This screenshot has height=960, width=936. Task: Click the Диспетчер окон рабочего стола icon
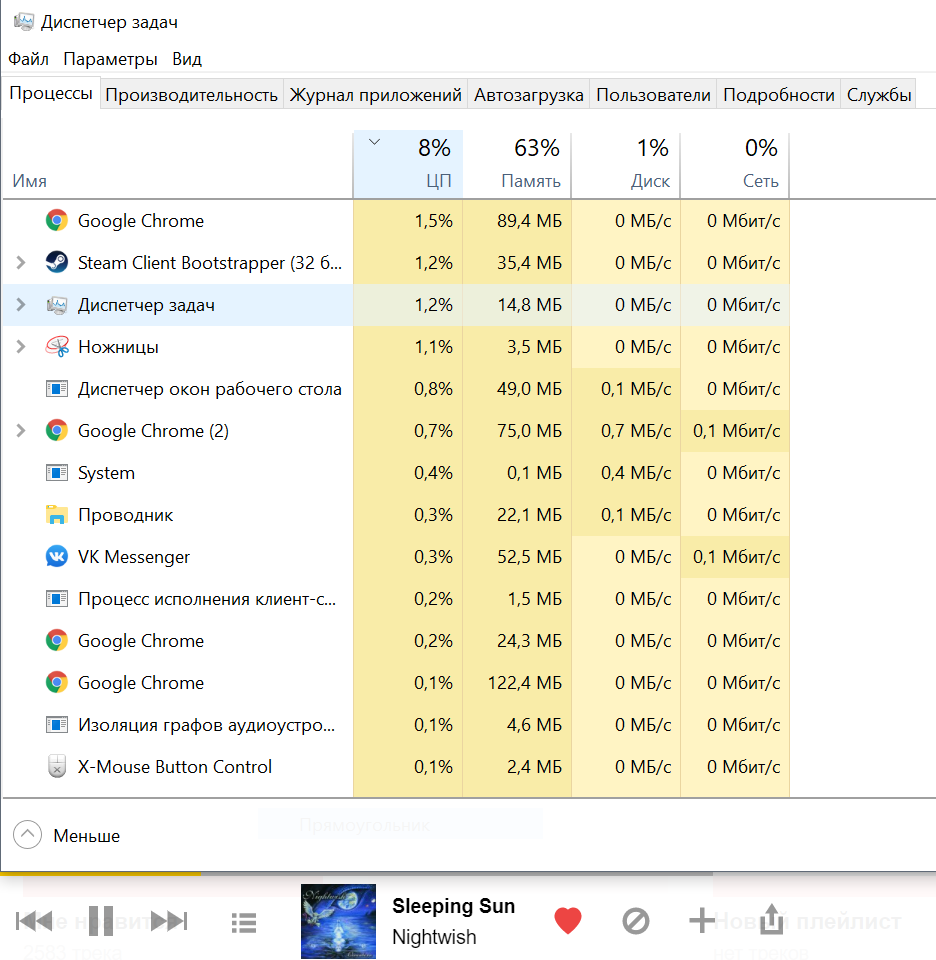click(56, 389)
